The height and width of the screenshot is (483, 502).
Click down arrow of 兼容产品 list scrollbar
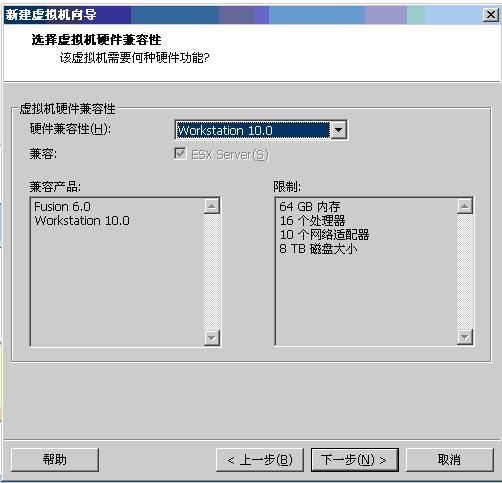point(212,338)
